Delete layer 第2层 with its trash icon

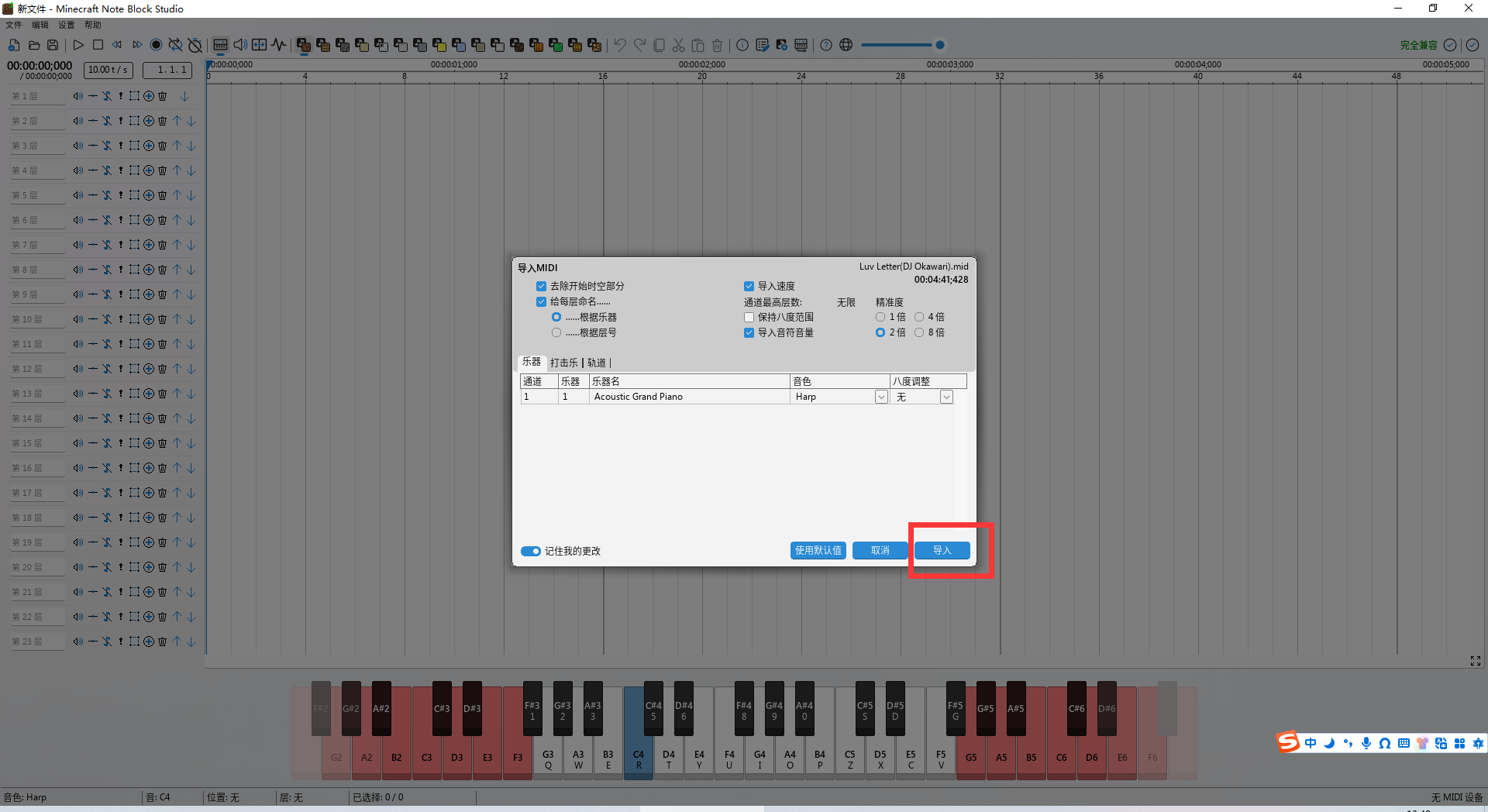[x=162, y=121]
